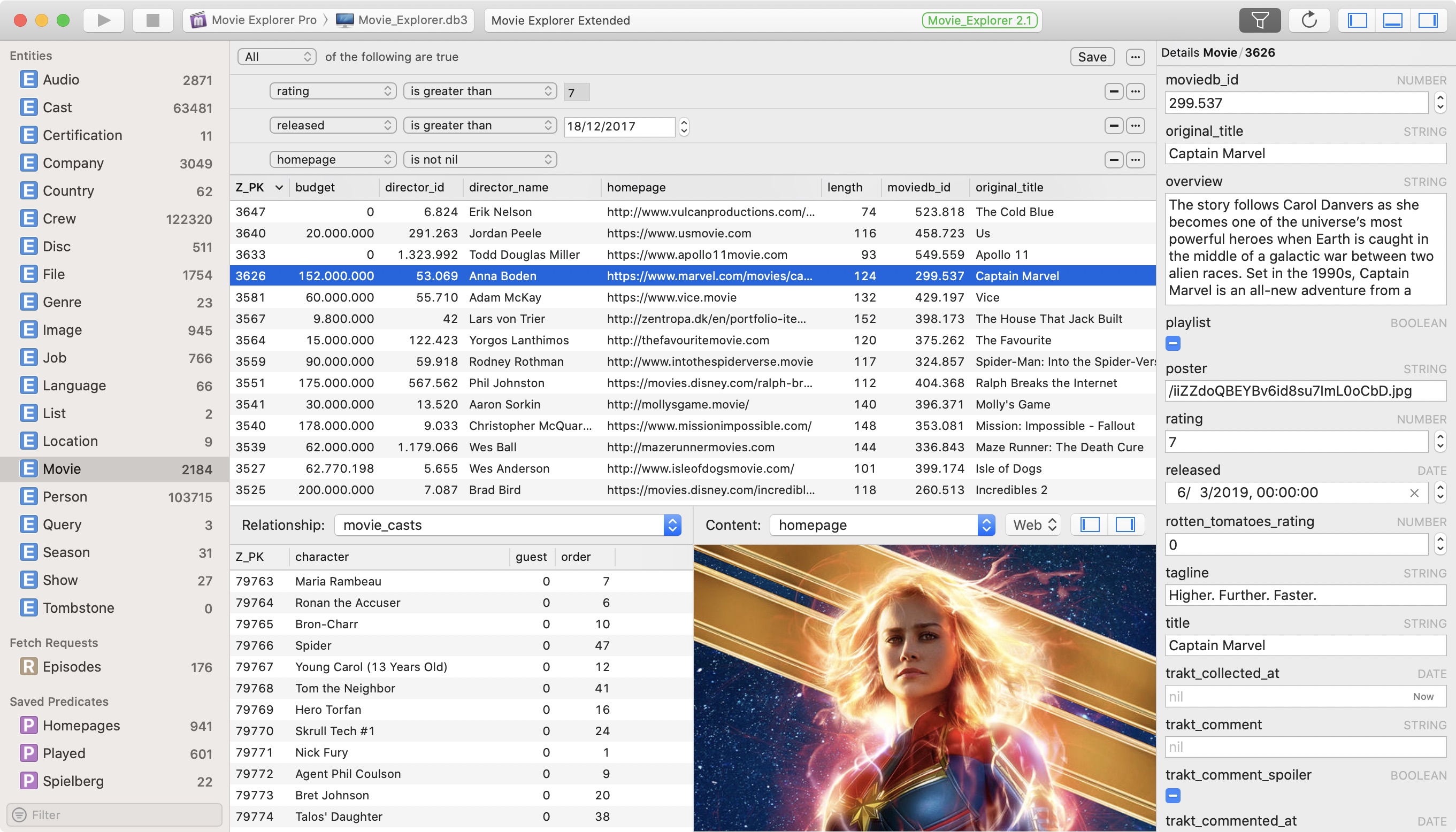Click the released date clear button

pos(1414,492)
